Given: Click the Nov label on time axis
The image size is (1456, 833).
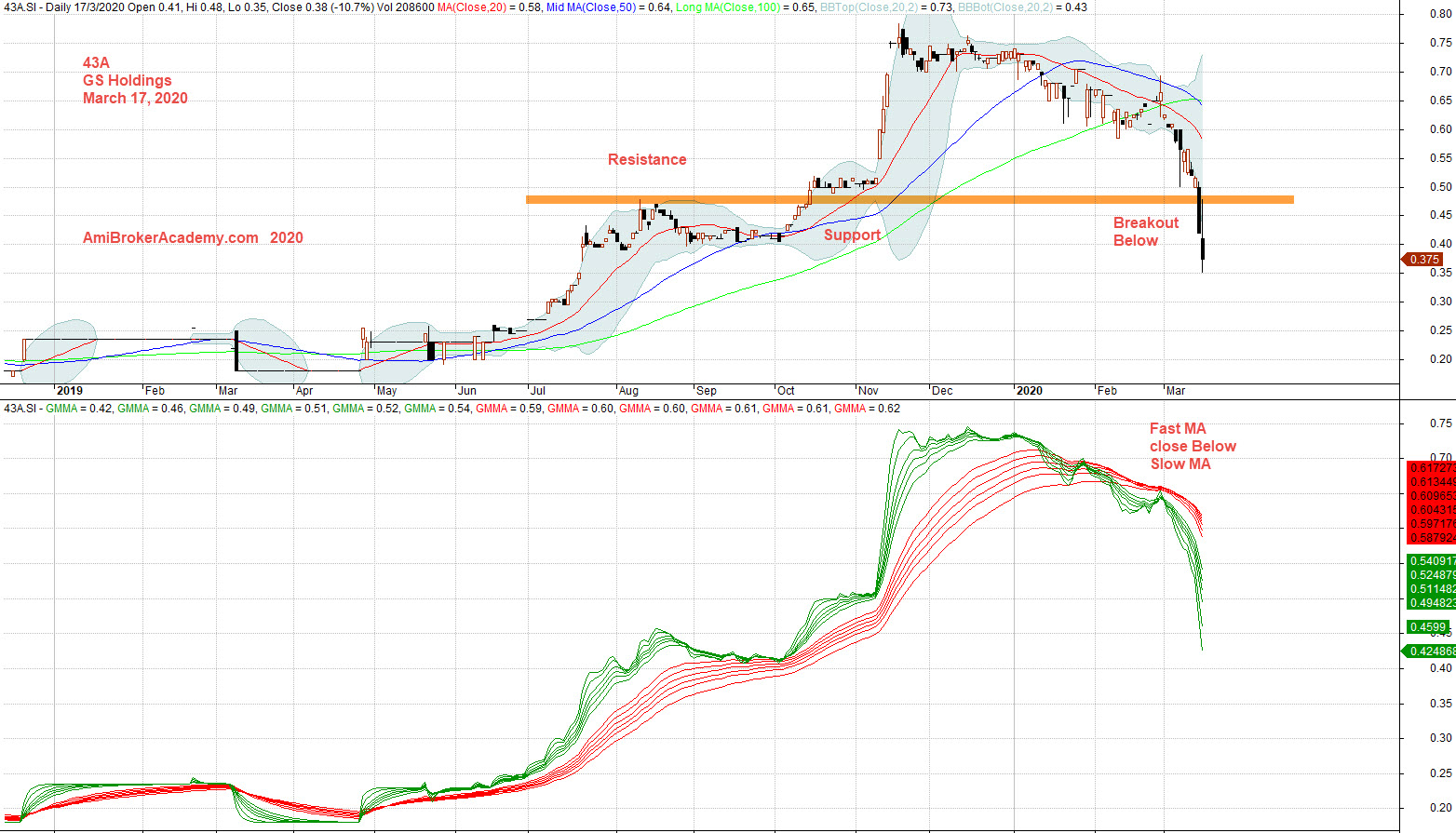Looking at the screenshot, I should 869,391.
